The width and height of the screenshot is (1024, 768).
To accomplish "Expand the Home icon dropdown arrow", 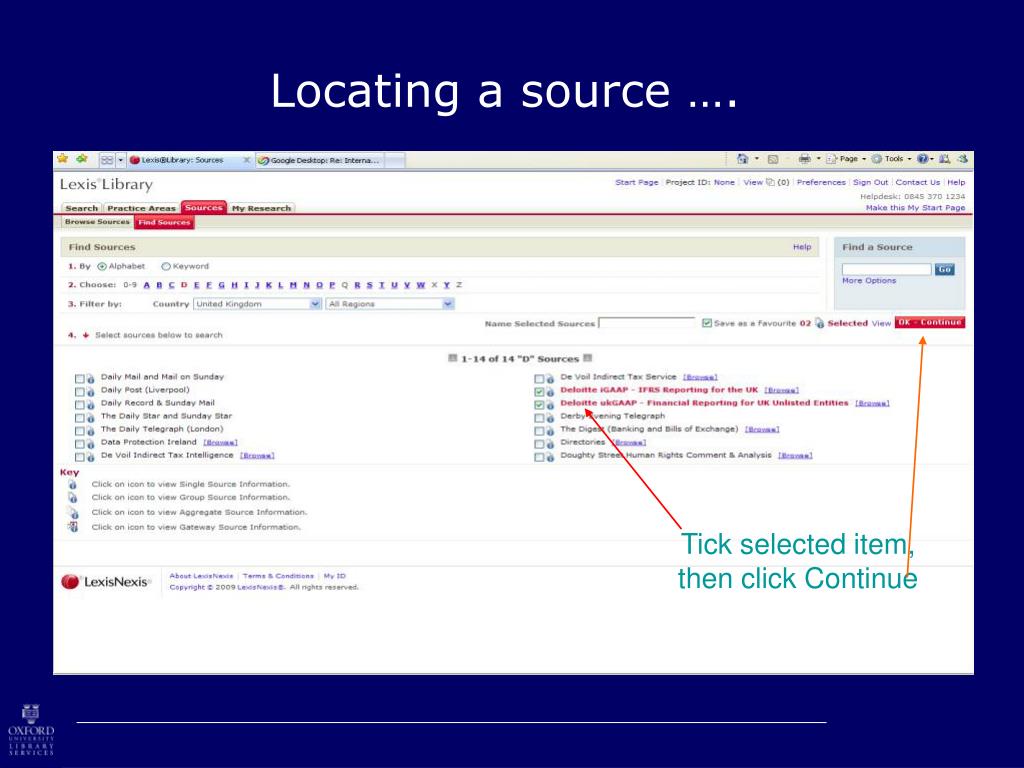I will click(x=757, y=159).
